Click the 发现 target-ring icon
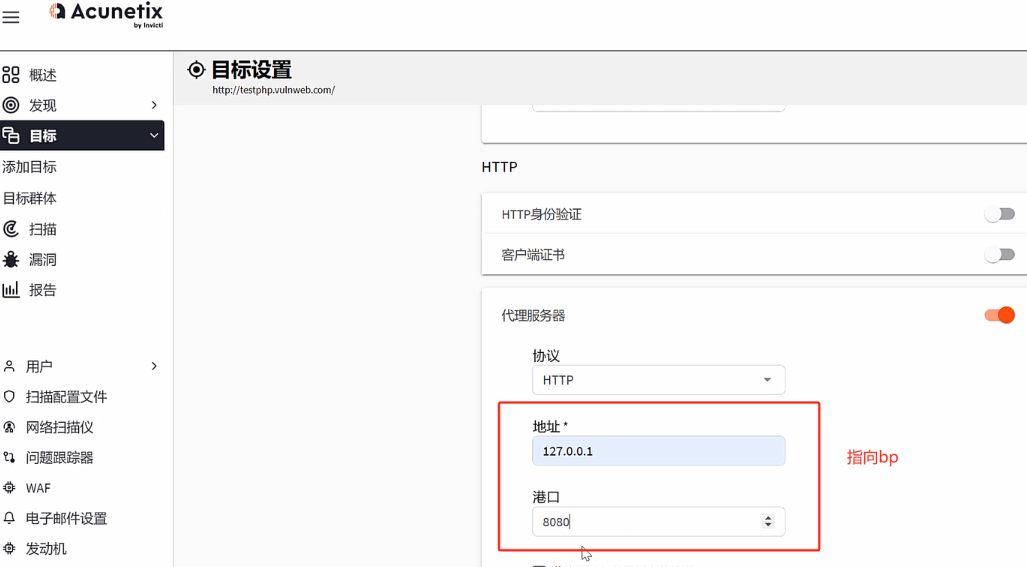 tap(10, 105)
